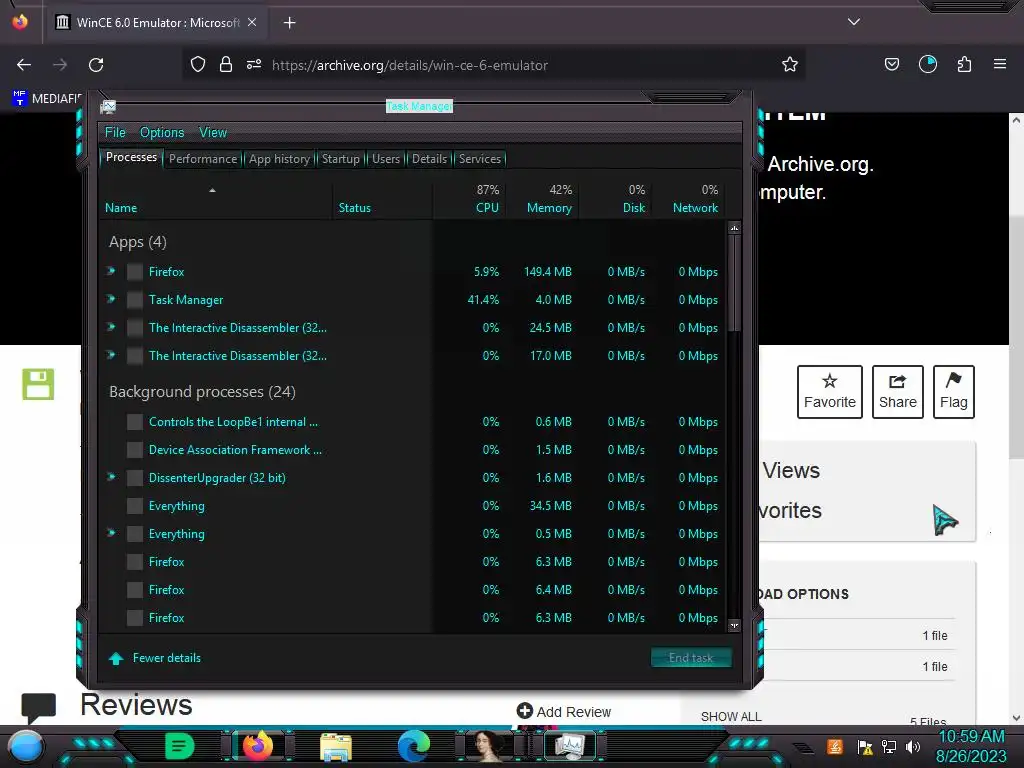This screenshot has width=1024, height=768.
Task: Open the green notes app in taskbar
Action: coord(180,746)
